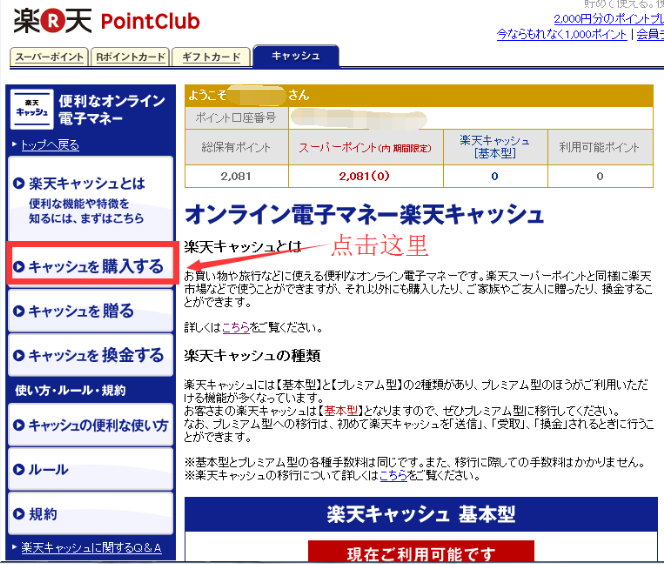Screen dimensions: 664x564
Task: Click arrow icon beside ルール
Action: 19,469
